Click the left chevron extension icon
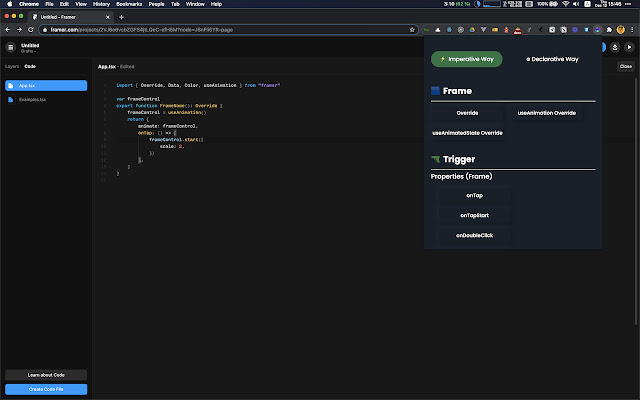640x400 pixels. click(x=540, y=29)
